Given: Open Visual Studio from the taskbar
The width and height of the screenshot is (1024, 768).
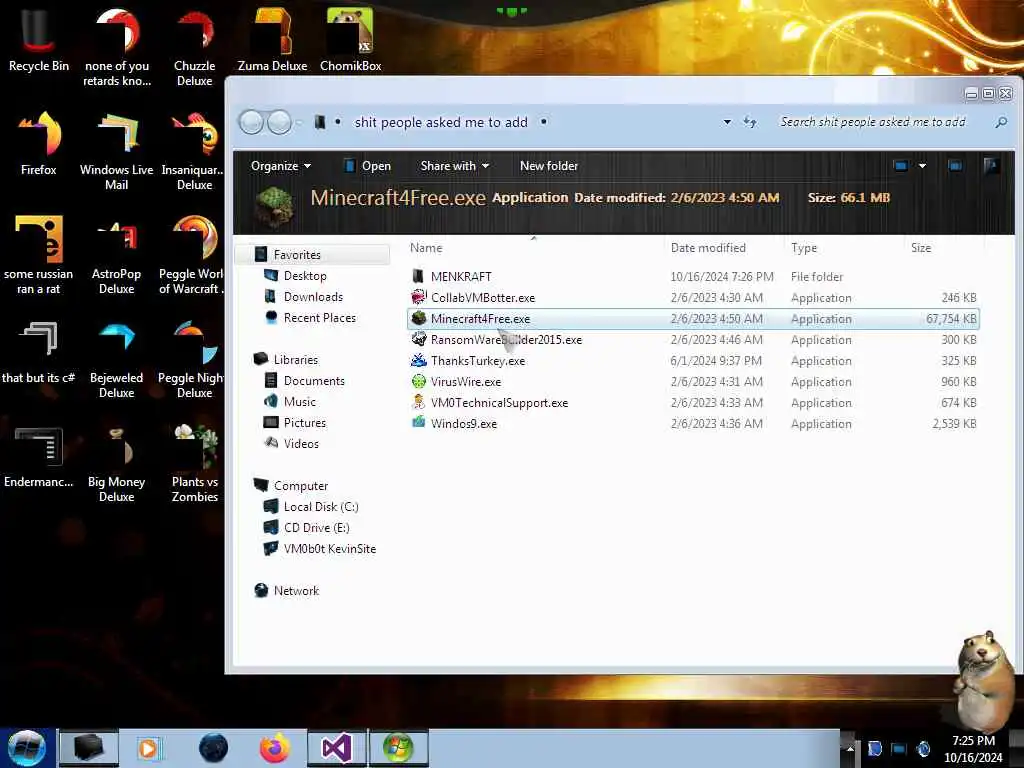Looking at the screenshot, I should [x=337, y=748].
